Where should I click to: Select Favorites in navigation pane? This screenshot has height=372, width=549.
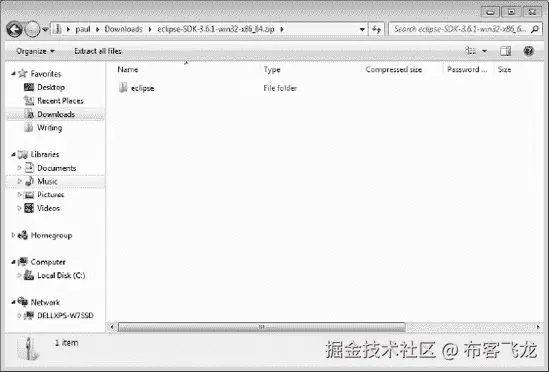click(x=46, y=74)
